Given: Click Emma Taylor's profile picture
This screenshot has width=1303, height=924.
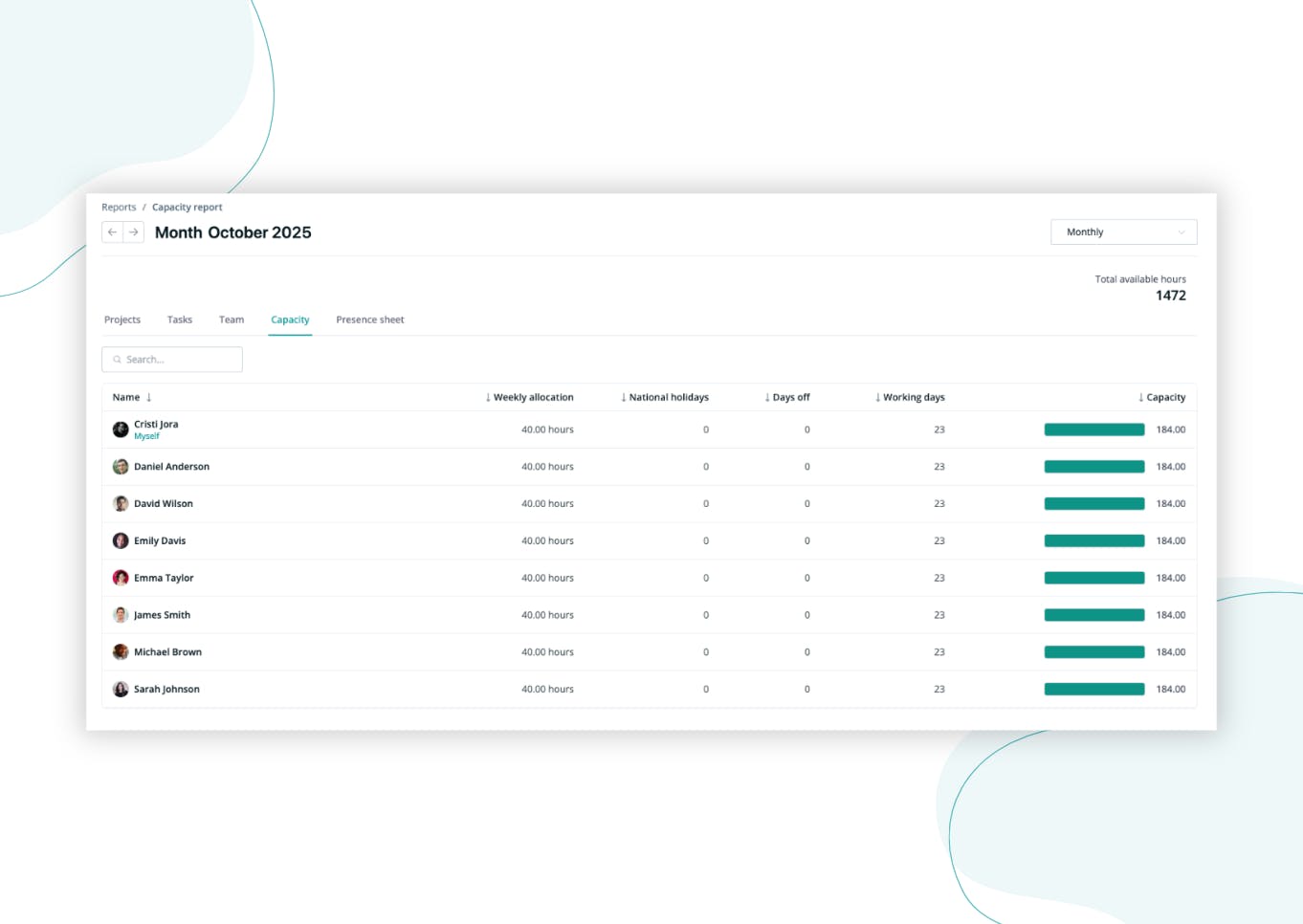Looking at the screenshot, I should point(120,578).
